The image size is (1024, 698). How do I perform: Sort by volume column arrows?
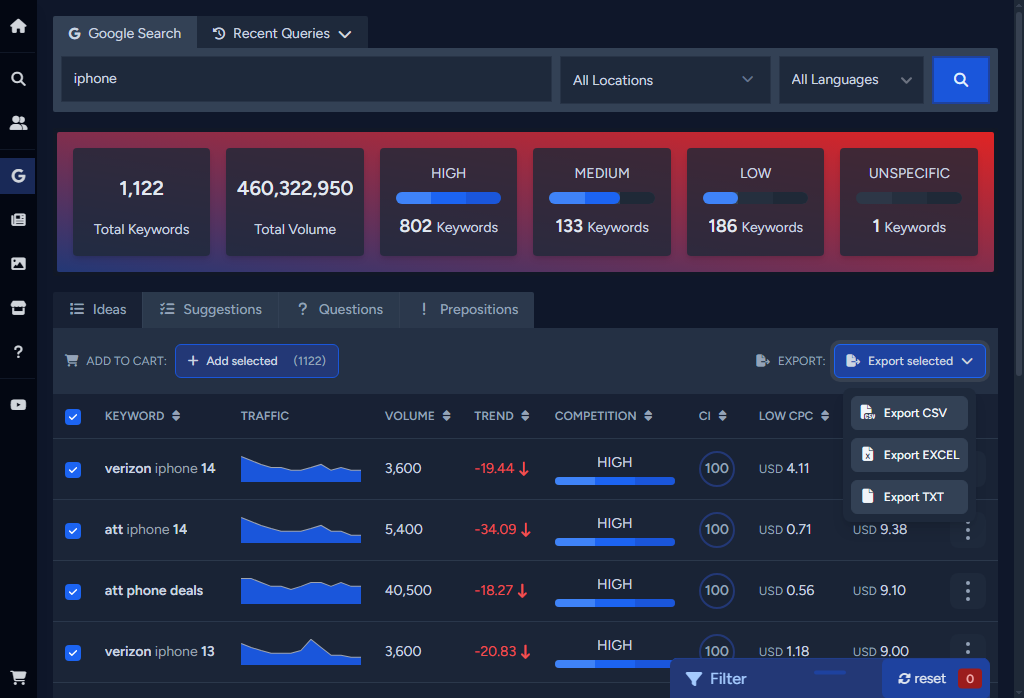[446, 416]
